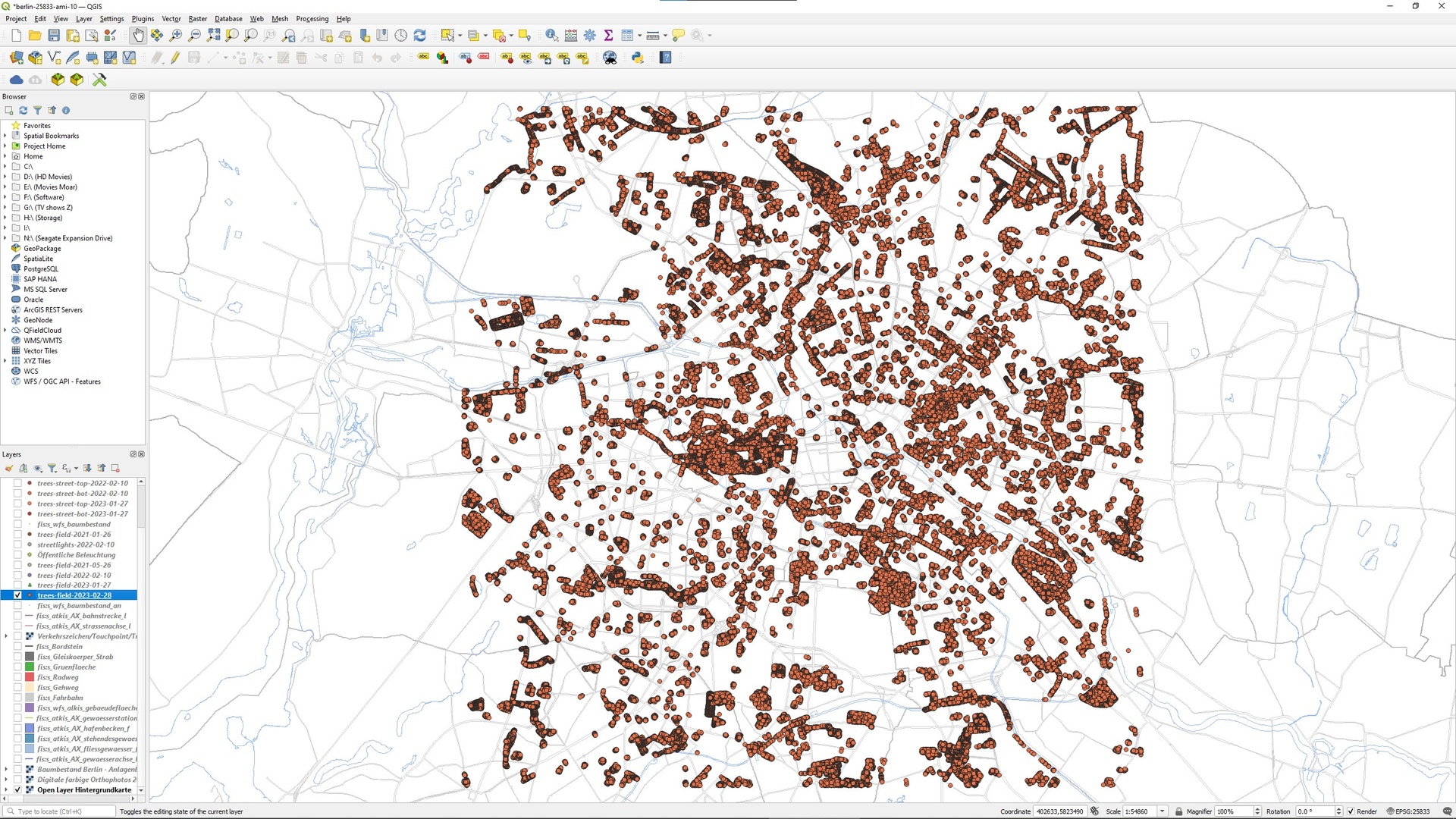
Task: Expand the Project Home browser item
Action: (x=5, y=146)
